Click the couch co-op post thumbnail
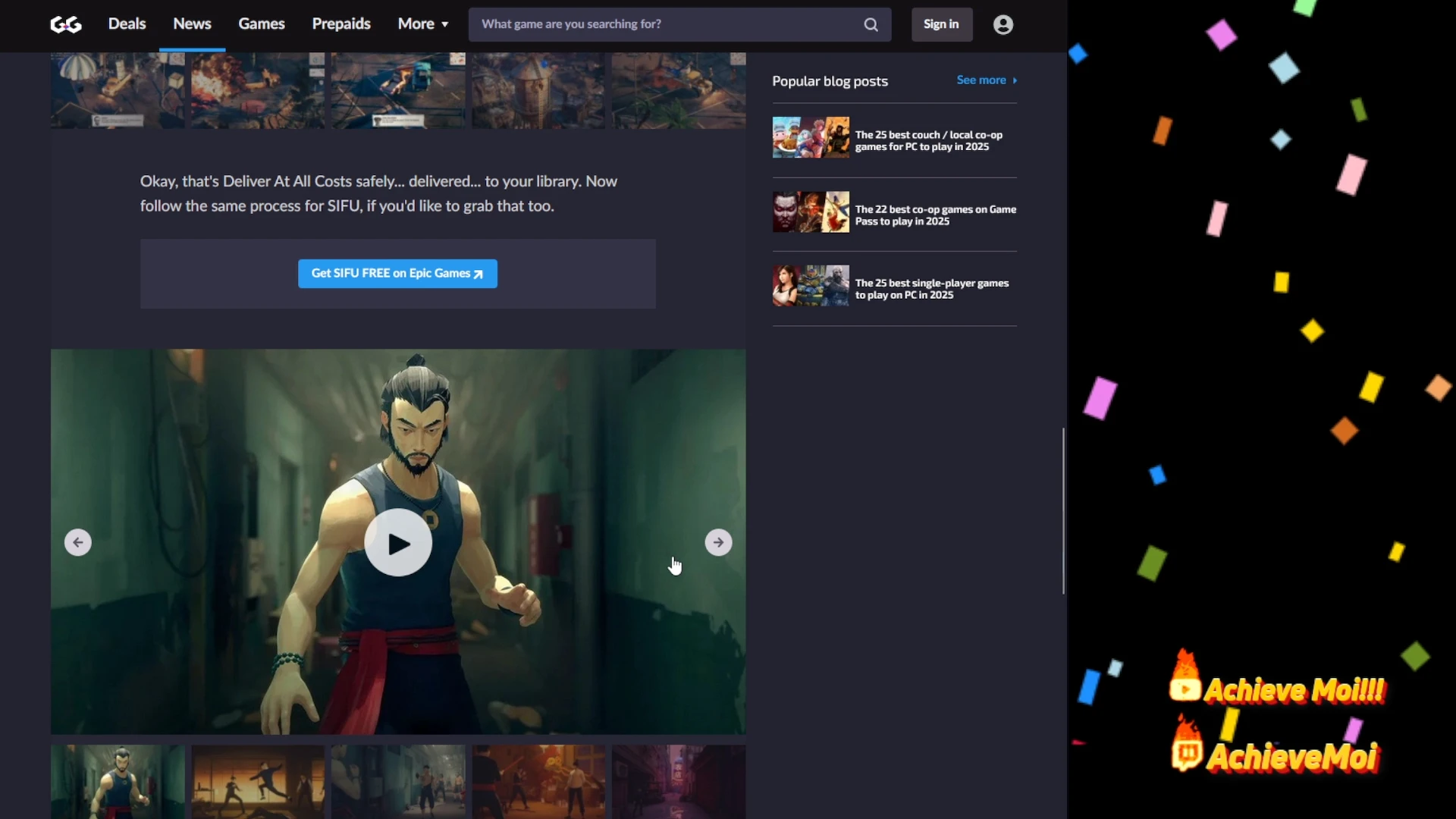 pos(811,137)
